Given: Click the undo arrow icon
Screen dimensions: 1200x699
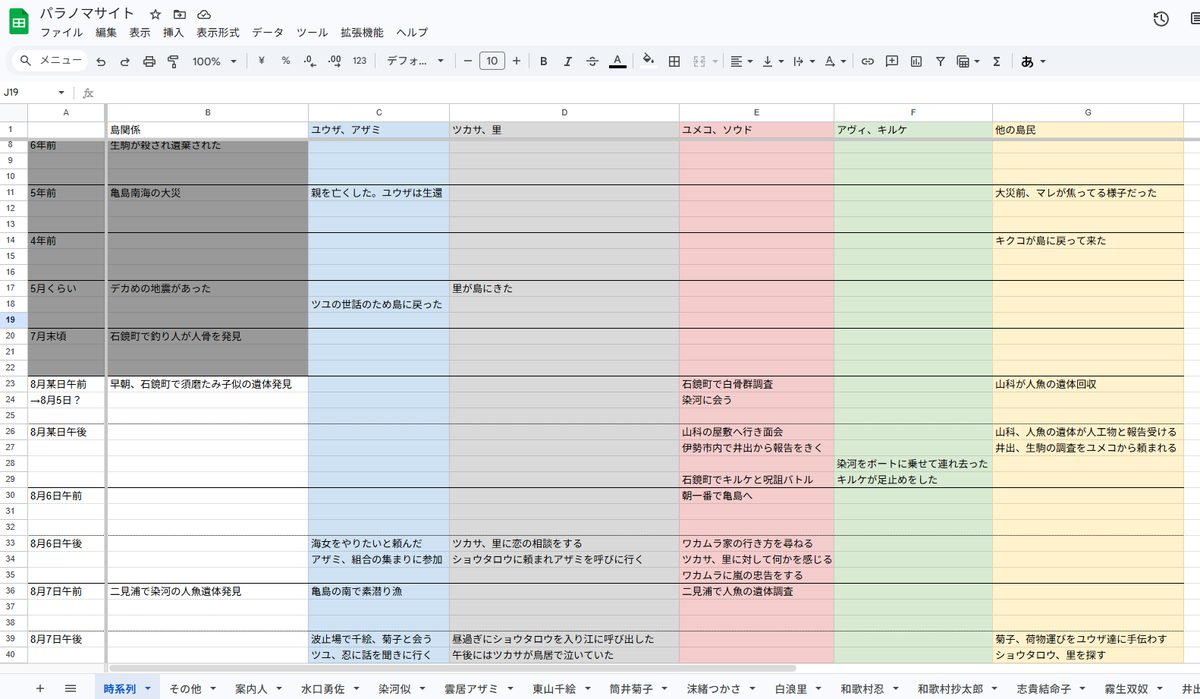Looking at the screenshot, I should click(x=101, y=61).
